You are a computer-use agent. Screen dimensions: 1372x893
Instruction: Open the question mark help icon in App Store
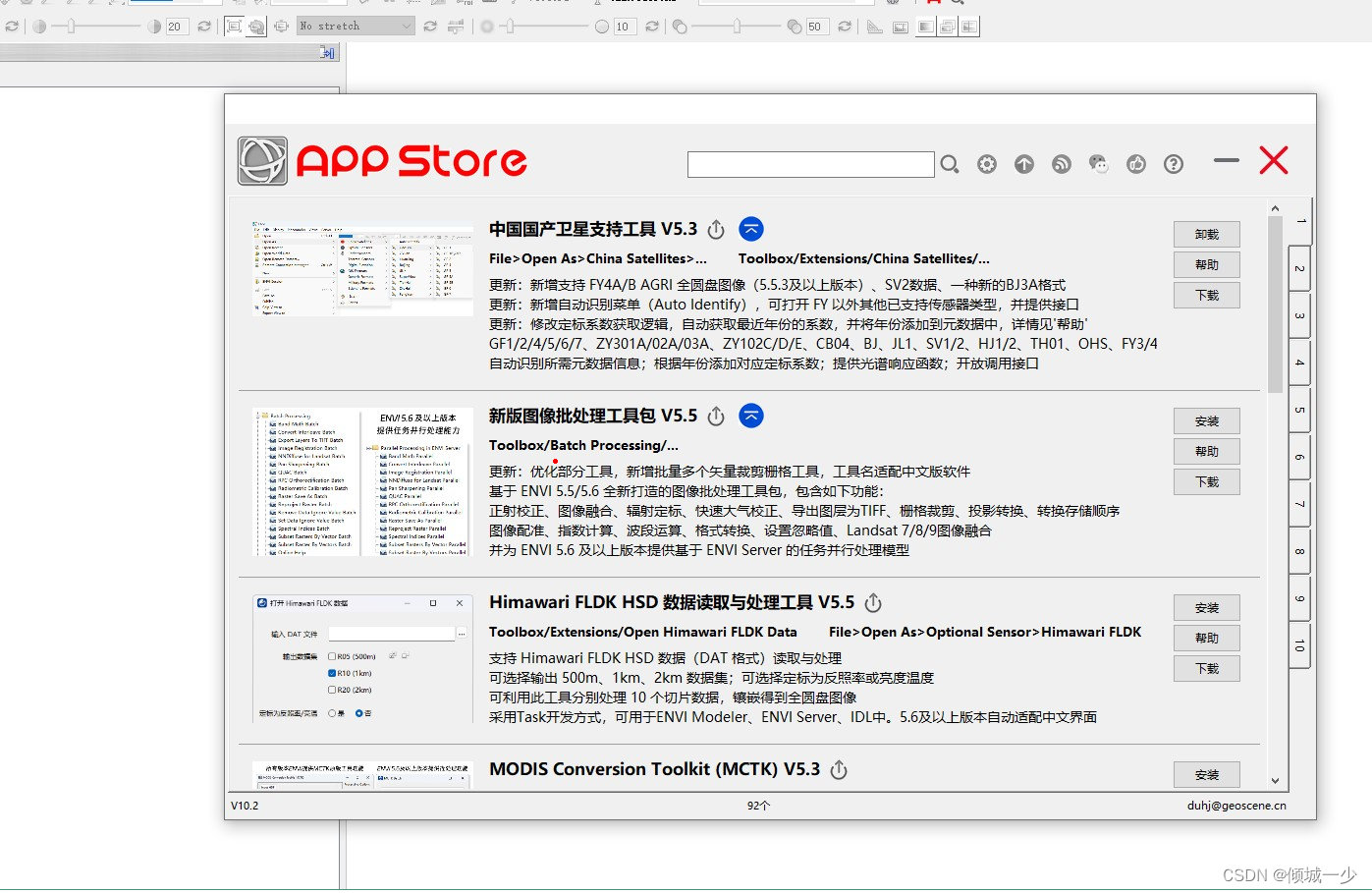(1174, 164)
